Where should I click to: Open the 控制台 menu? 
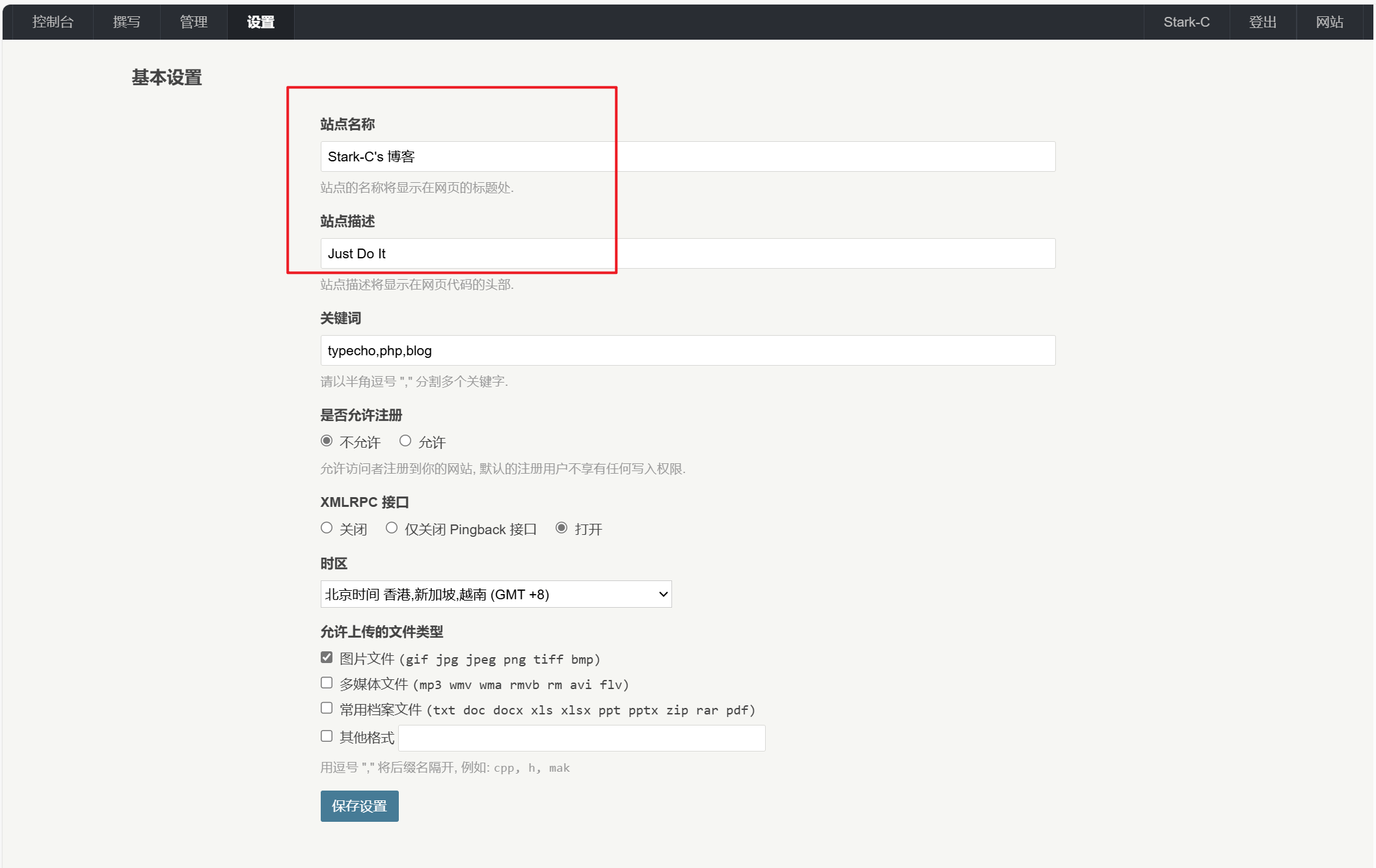pos(53,22)
